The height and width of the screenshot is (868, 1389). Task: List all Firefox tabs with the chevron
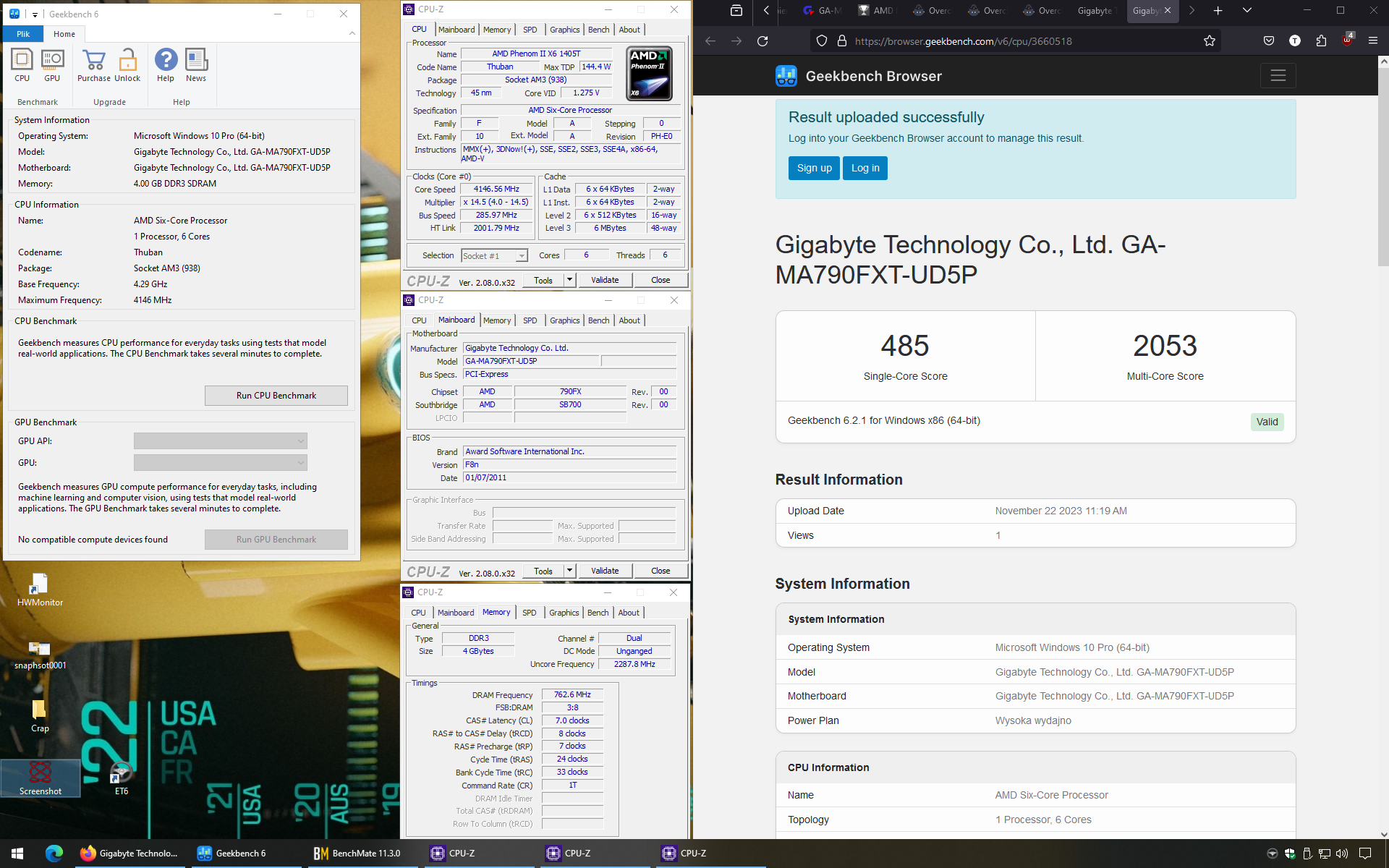[x=1247, y=11]
